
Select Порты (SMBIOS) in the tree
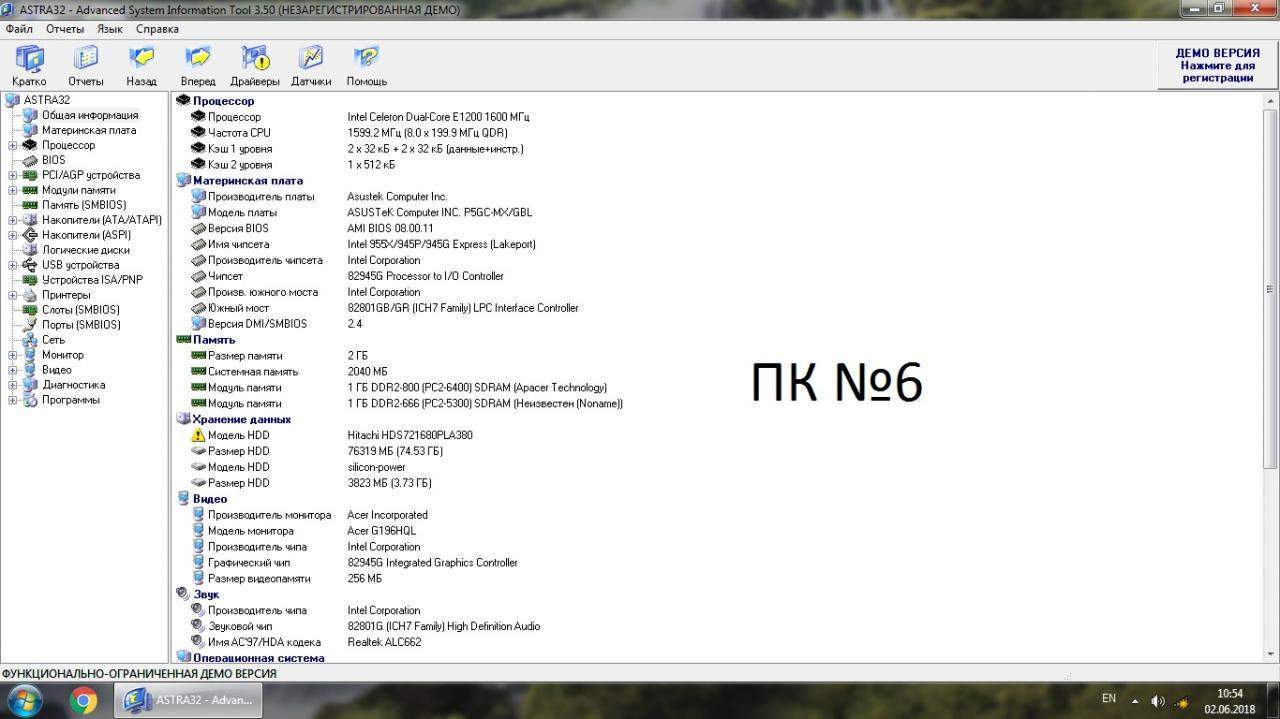(x=81, y=325)
